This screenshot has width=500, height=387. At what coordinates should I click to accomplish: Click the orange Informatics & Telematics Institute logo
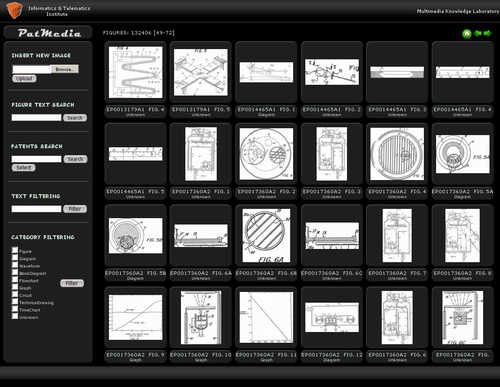coord(14,10)
